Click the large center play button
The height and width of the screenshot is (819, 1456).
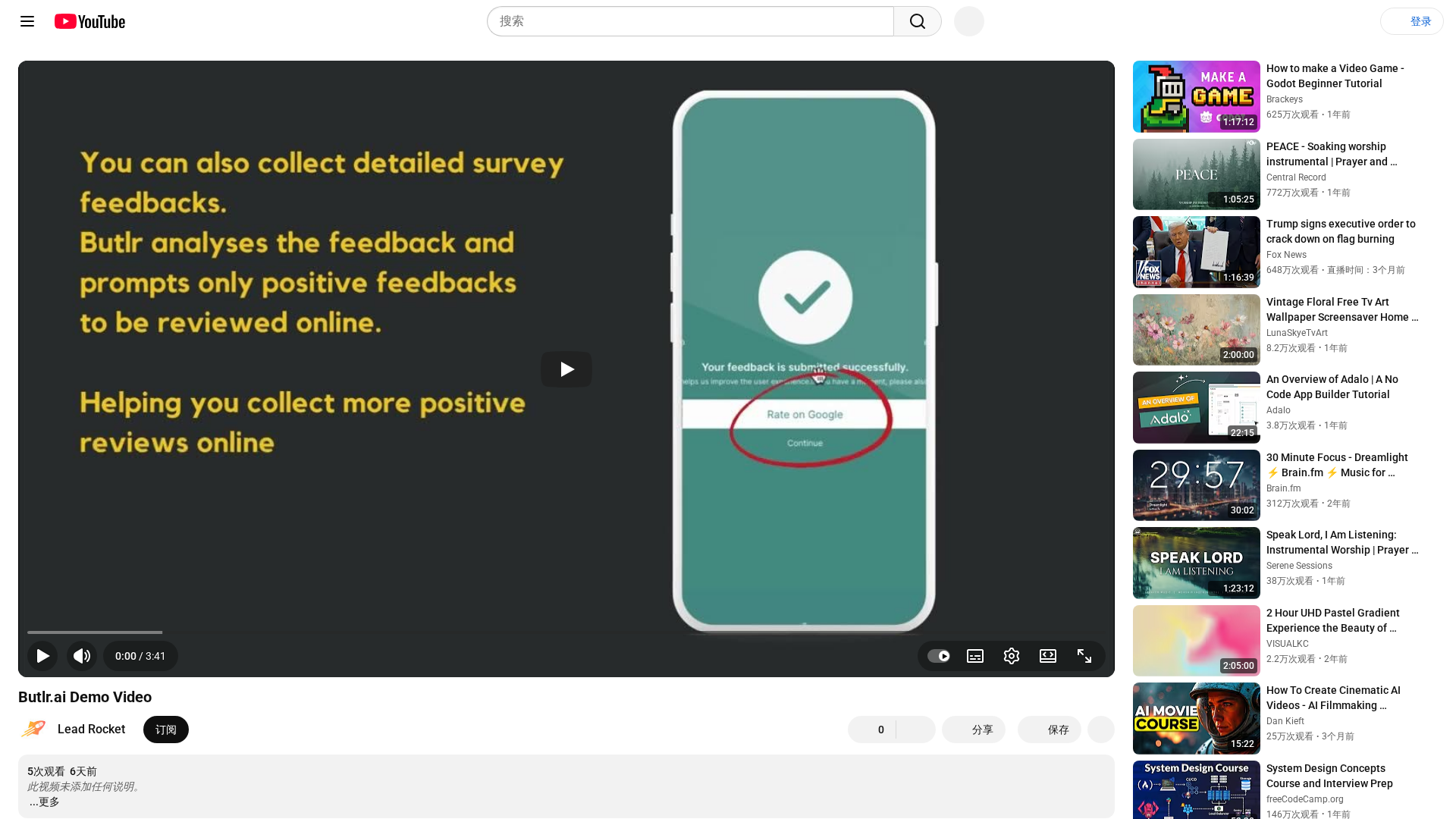566,369
